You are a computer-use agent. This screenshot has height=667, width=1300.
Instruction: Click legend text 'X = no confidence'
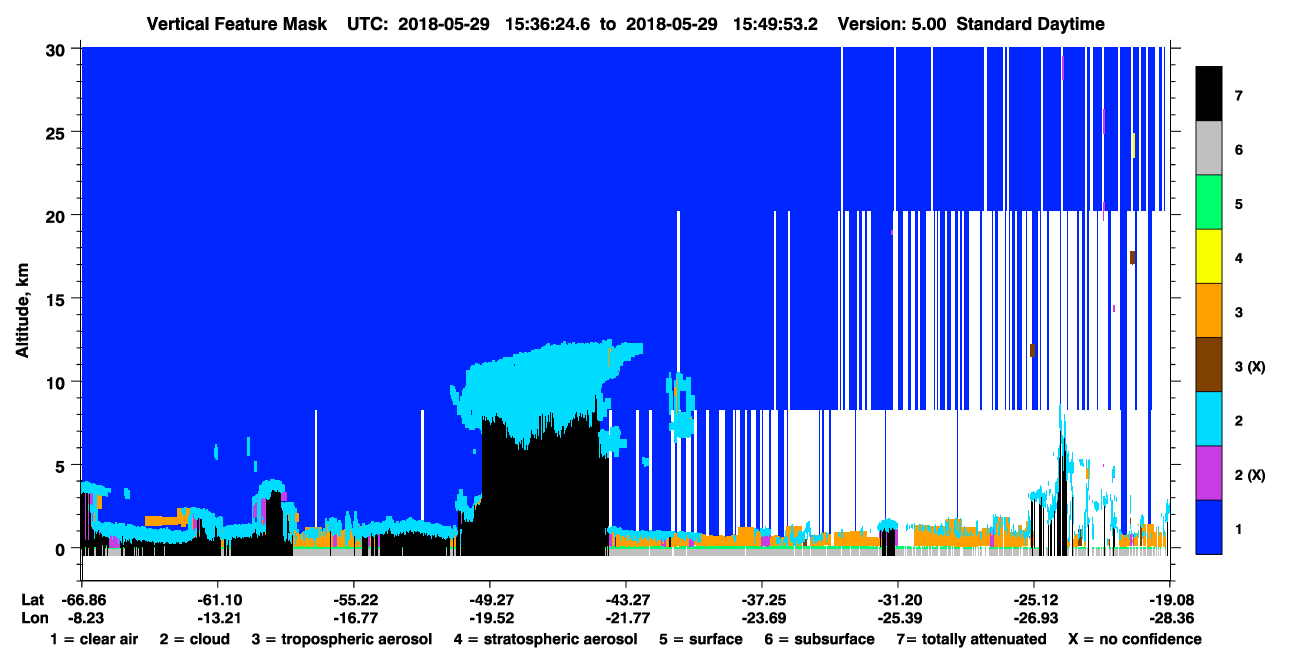click(1135, 639)
